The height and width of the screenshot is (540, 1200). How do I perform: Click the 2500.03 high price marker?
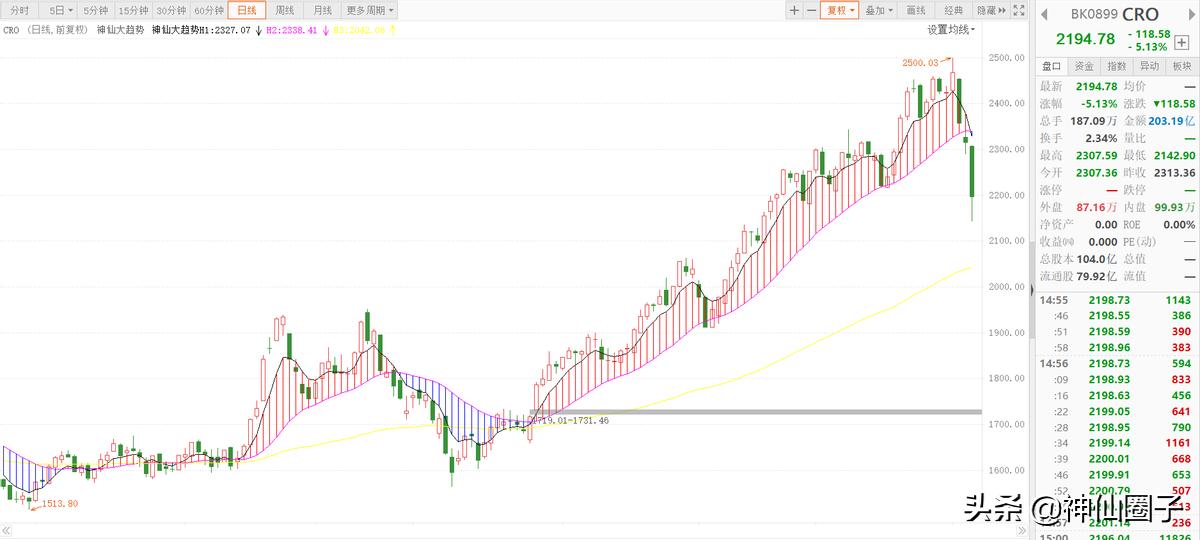tap(919, 62)
